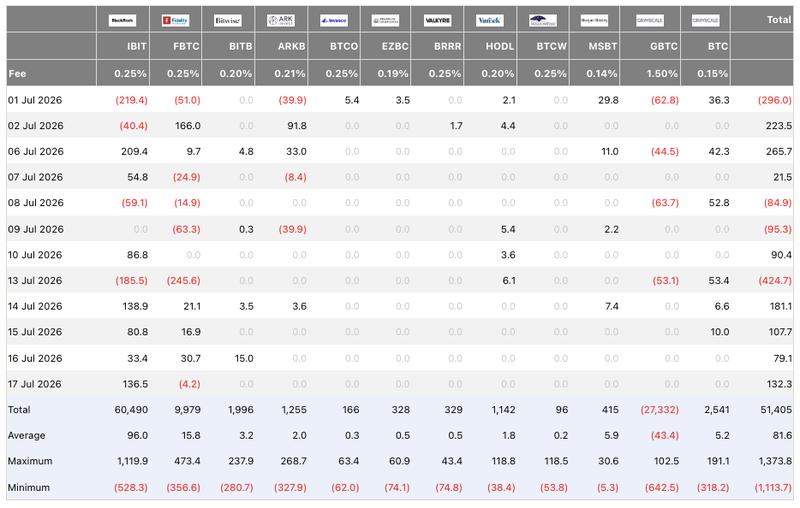Click the Total column header
This screenshot has width=800, height=508.
coord(779,20)
